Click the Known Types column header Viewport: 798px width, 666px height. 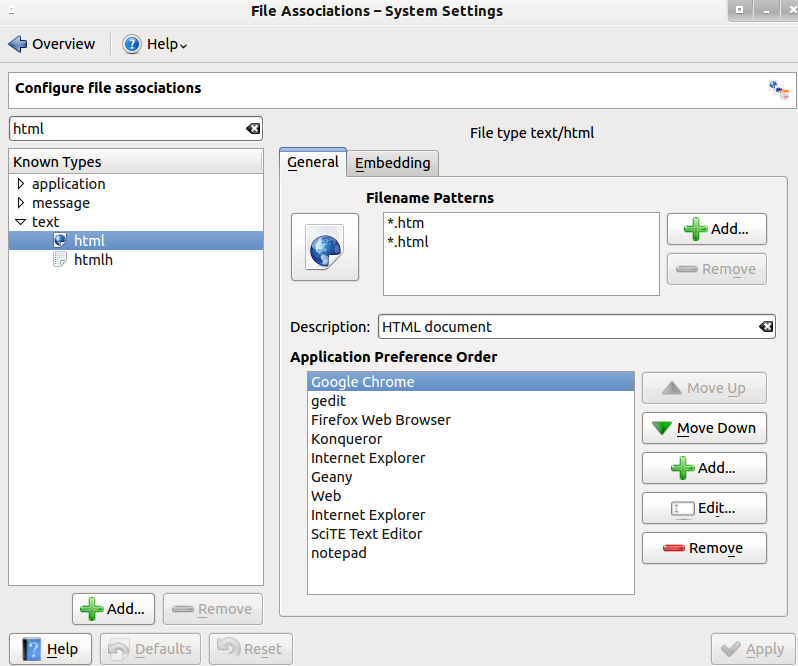point(135,162)
